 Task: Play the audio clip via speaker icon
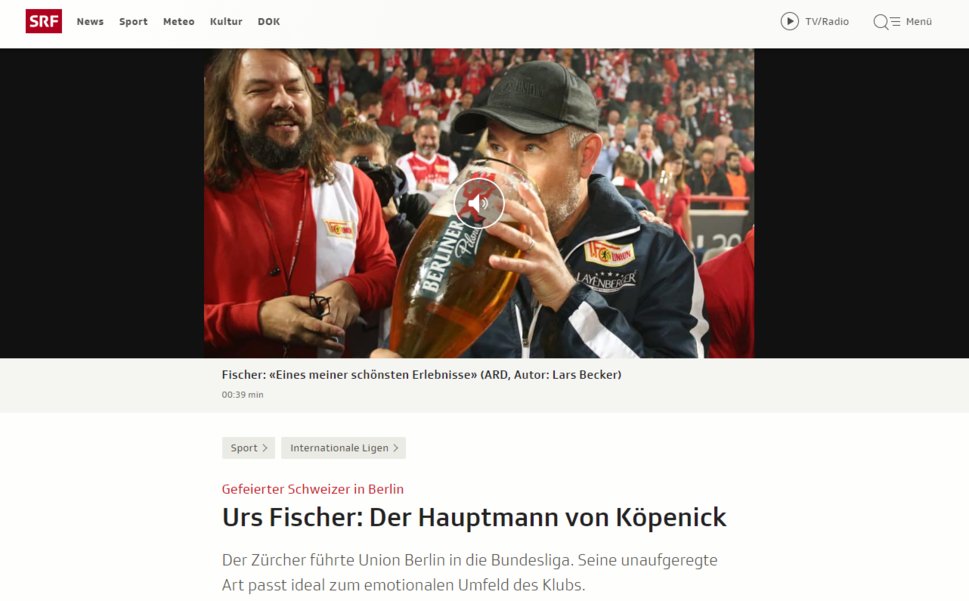(x=479, y=203)
